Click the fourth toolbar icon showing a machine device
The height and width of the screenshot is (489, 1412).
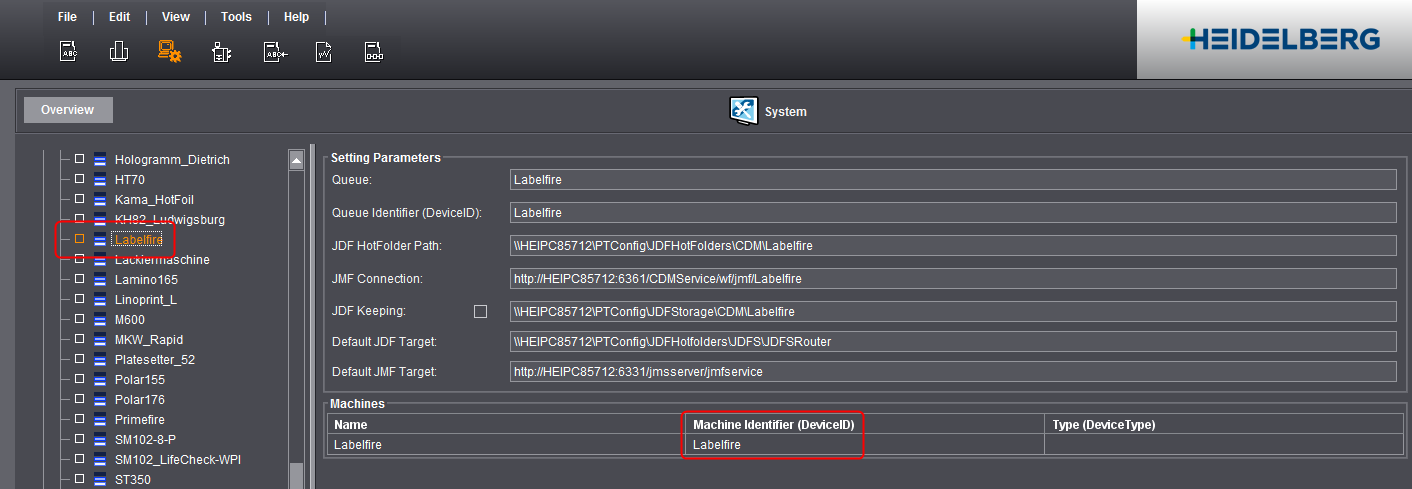tap(221, 53)
